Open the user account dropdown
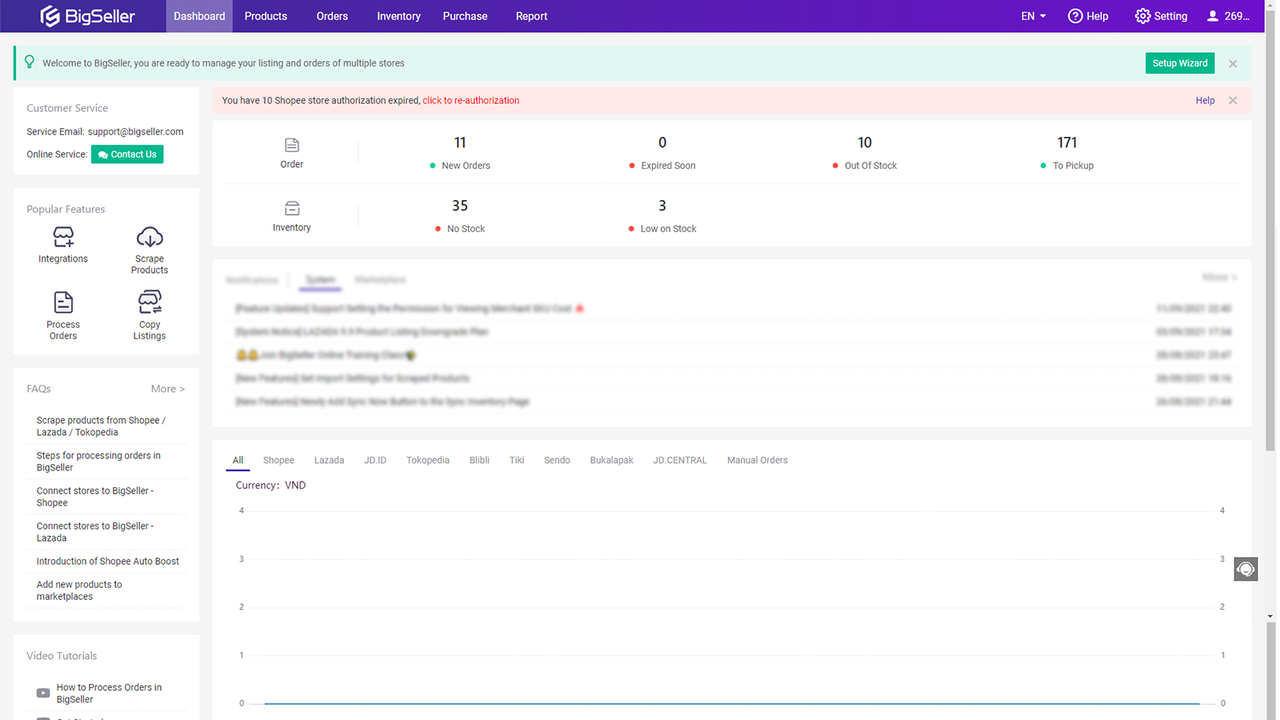 click(1228, 16)
